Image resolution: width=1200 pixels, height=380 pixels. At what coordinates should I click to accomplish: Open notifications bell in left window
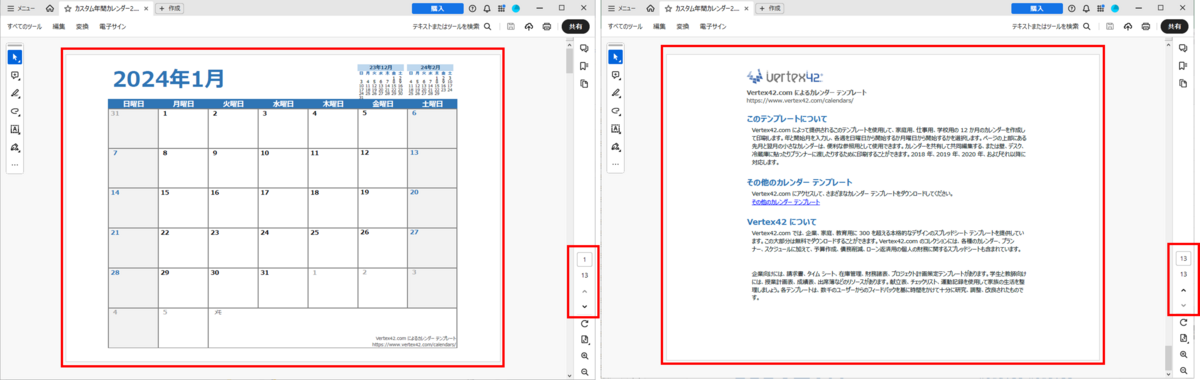[487, 8]
